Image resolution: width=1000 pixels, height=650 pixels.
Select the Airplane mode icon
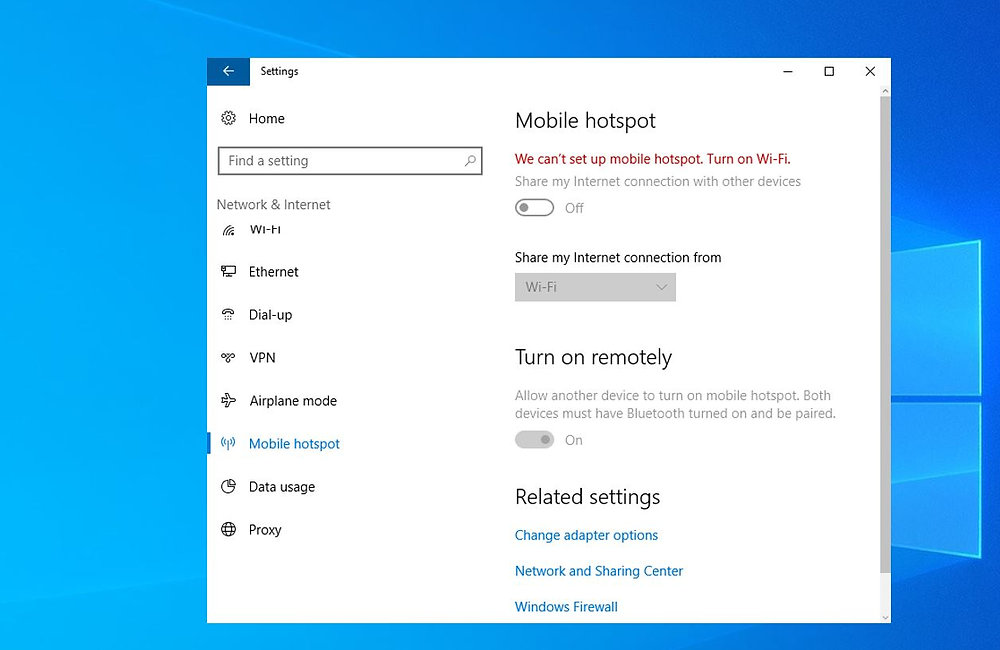[x=229, y=400]
